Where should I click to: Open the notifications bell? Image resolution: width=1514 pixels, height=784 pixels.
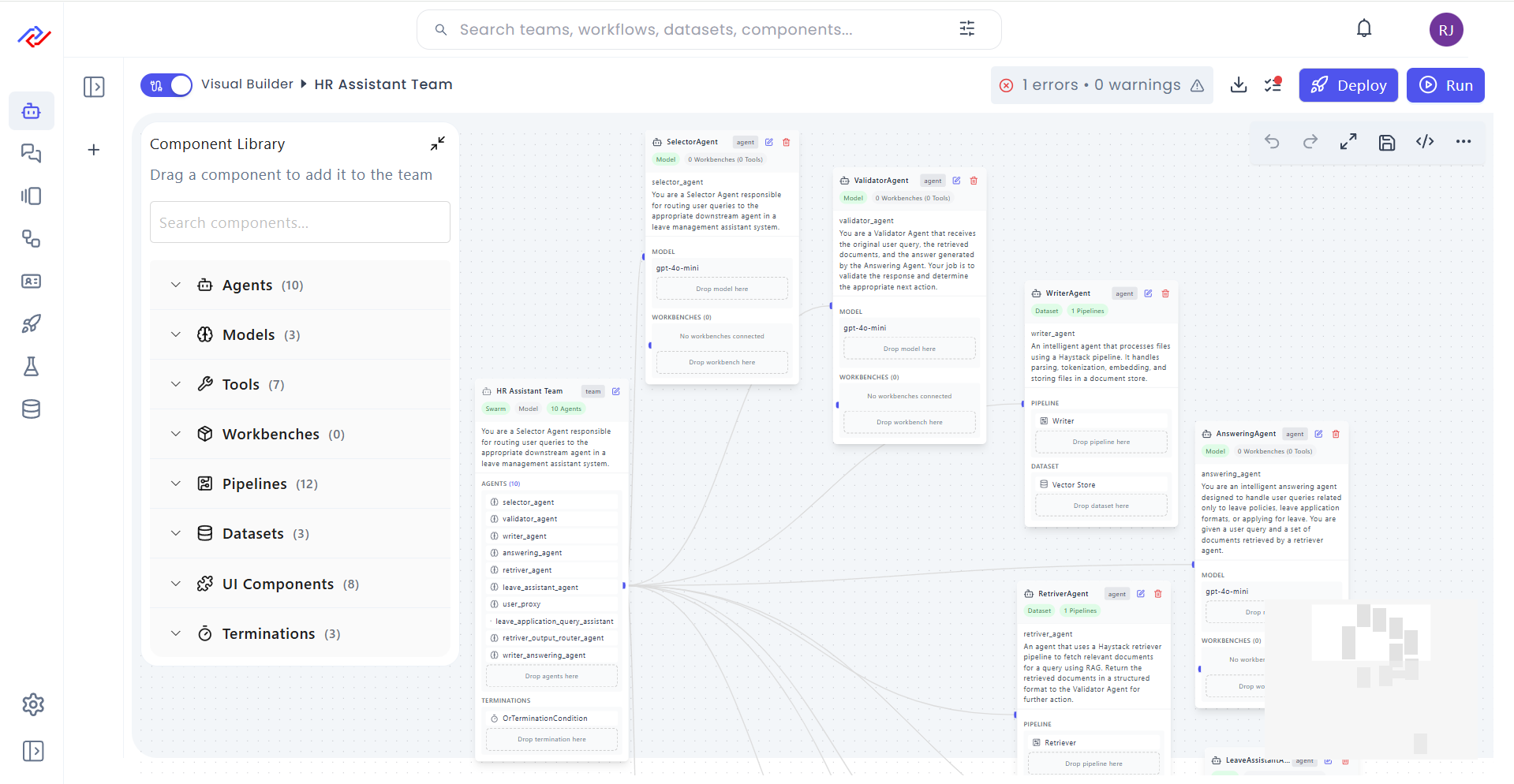point(1363,29)
